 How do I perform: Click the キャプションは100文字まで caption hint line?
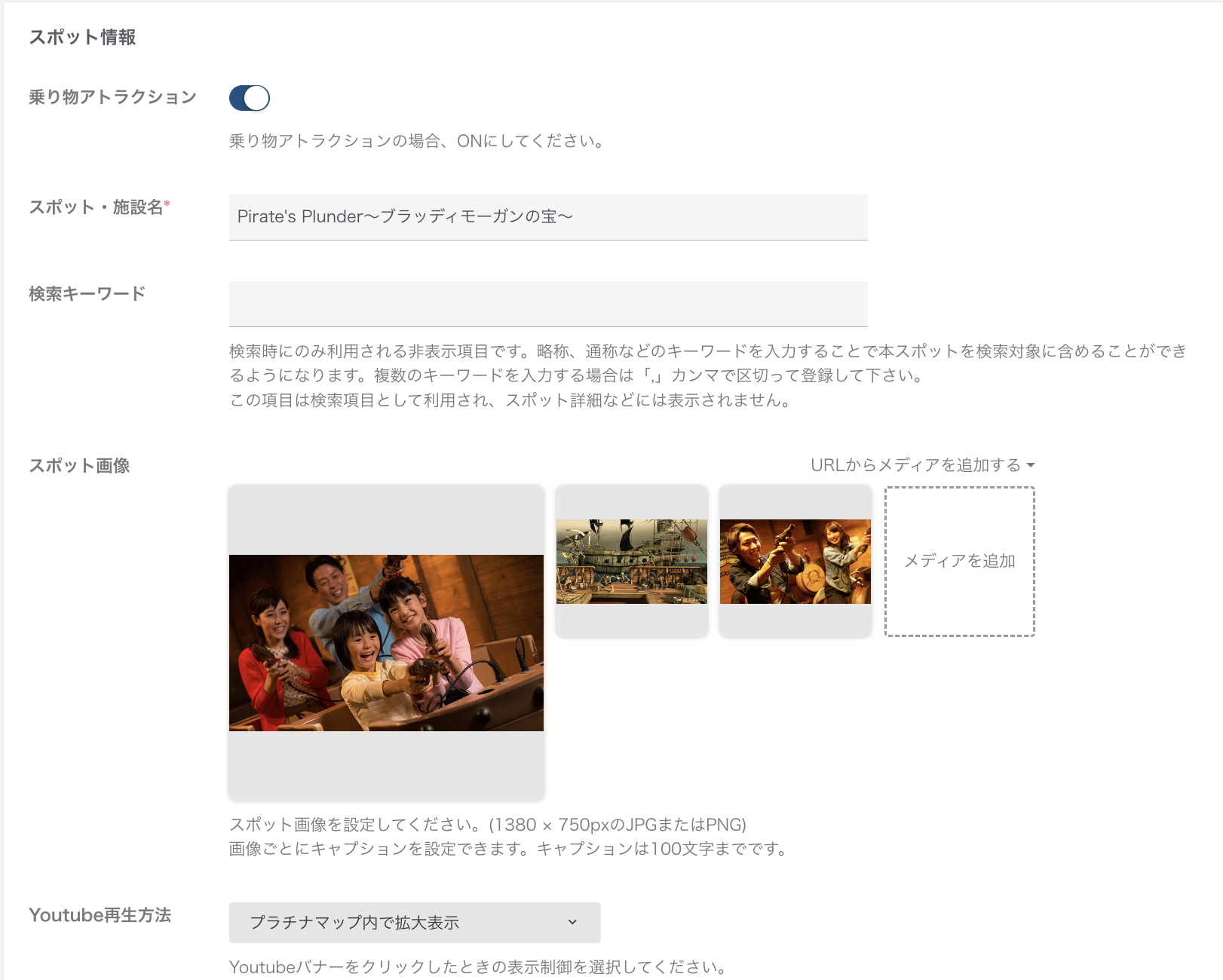point(509,849)
